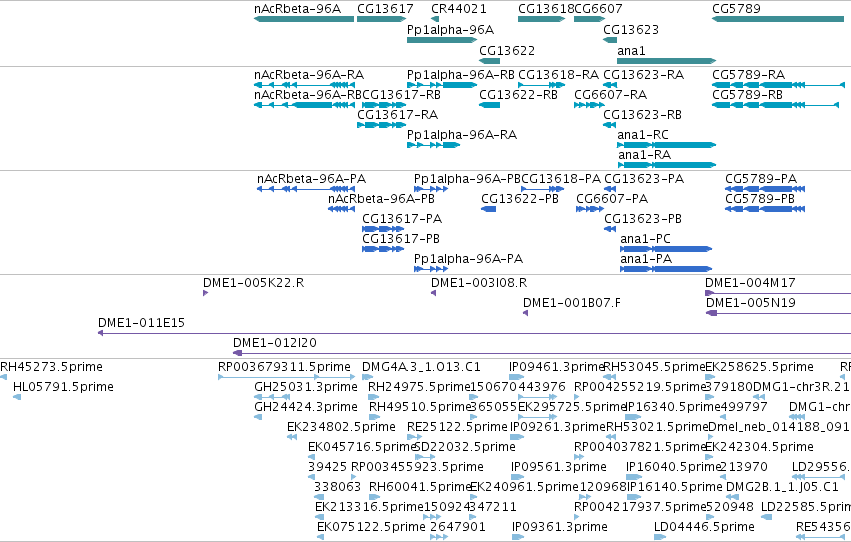Select protein CG6607-PA
Viewport: 851px width, 542px height.
pyautogui.click(x=590, y=209)
